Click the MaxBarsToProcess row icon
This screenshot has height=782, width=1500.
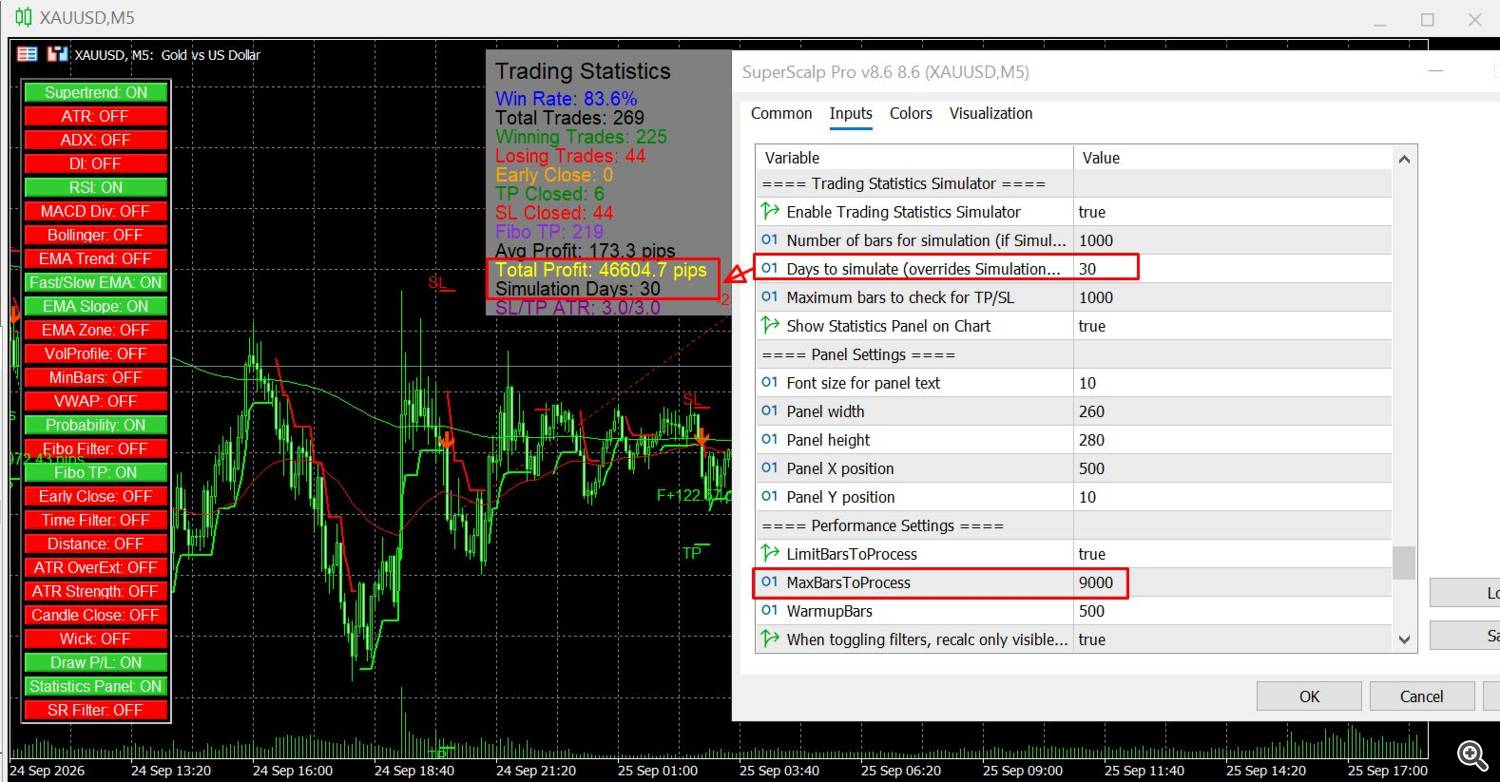coord(770,582)
